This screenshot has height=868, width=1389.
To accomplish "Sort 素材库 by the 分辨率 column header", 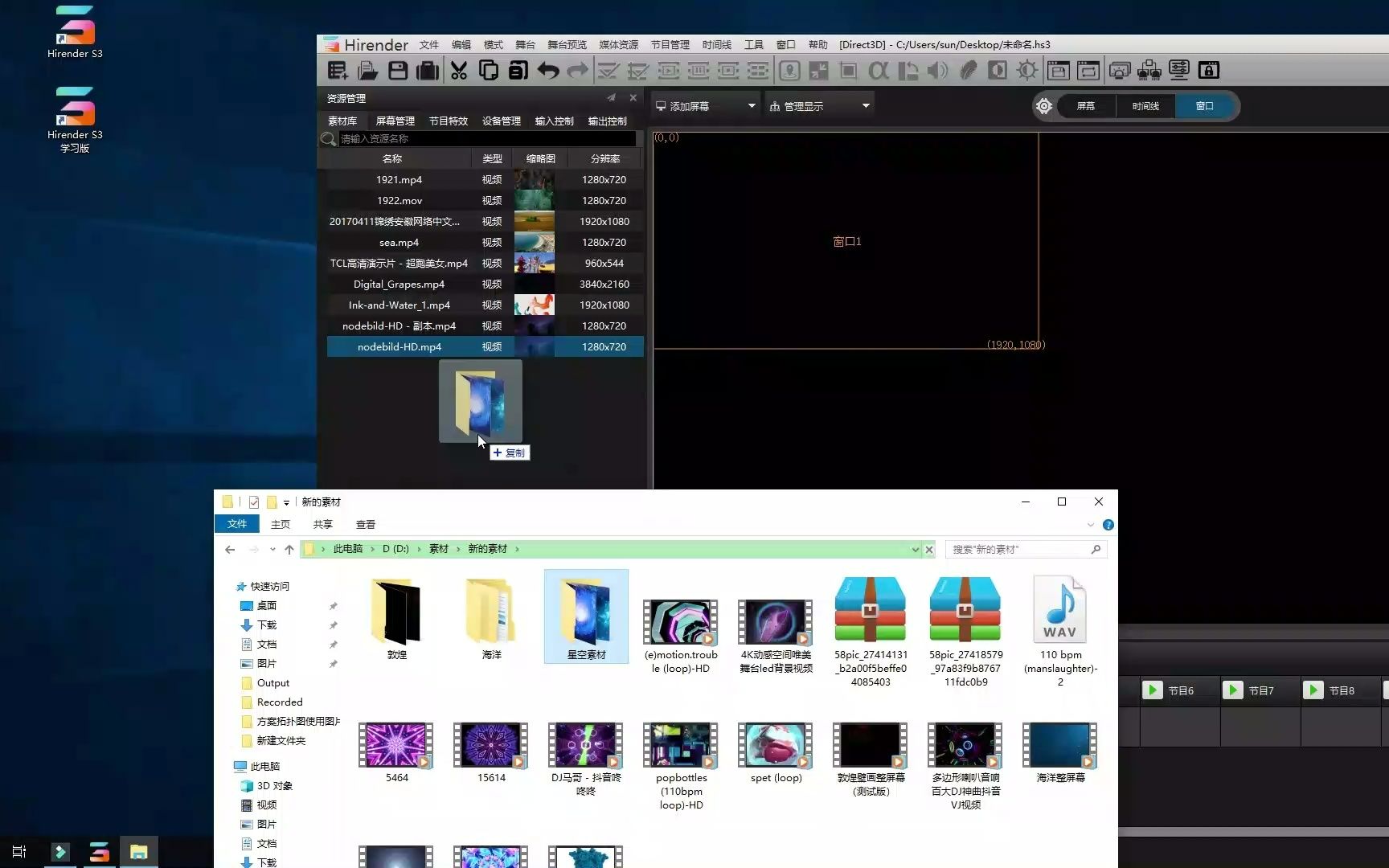I will tap(604, 159).
